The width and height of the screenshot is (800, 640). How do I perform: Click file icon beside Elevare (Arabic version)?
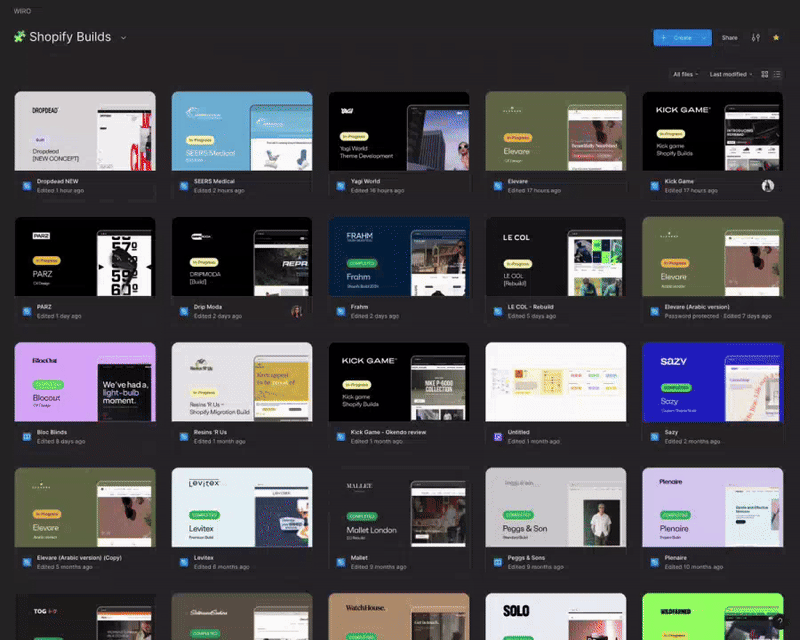(655, 311)
